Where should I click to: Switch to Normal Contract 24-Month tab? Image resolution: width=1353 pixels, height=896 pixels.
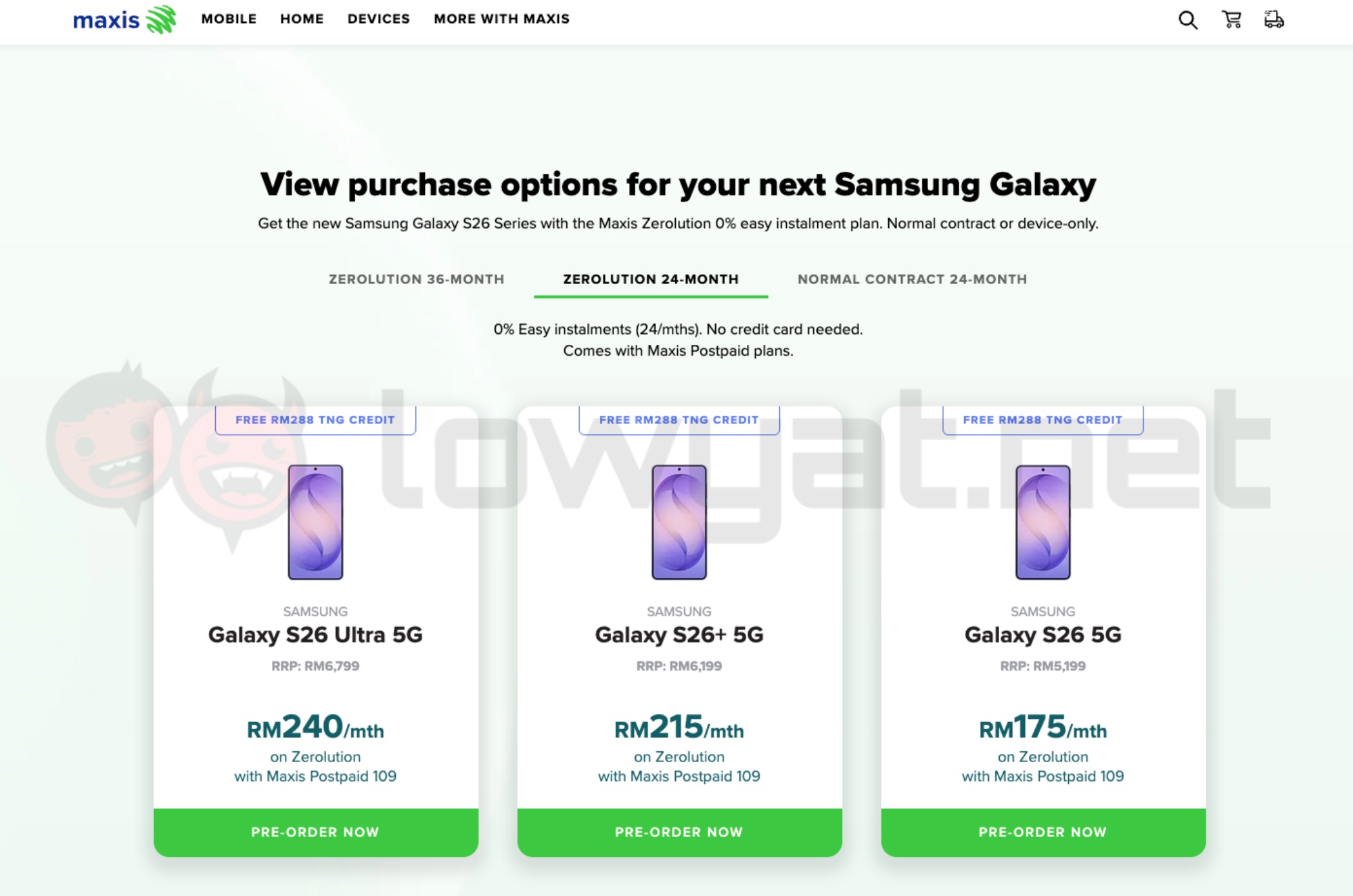coord(912,279)
